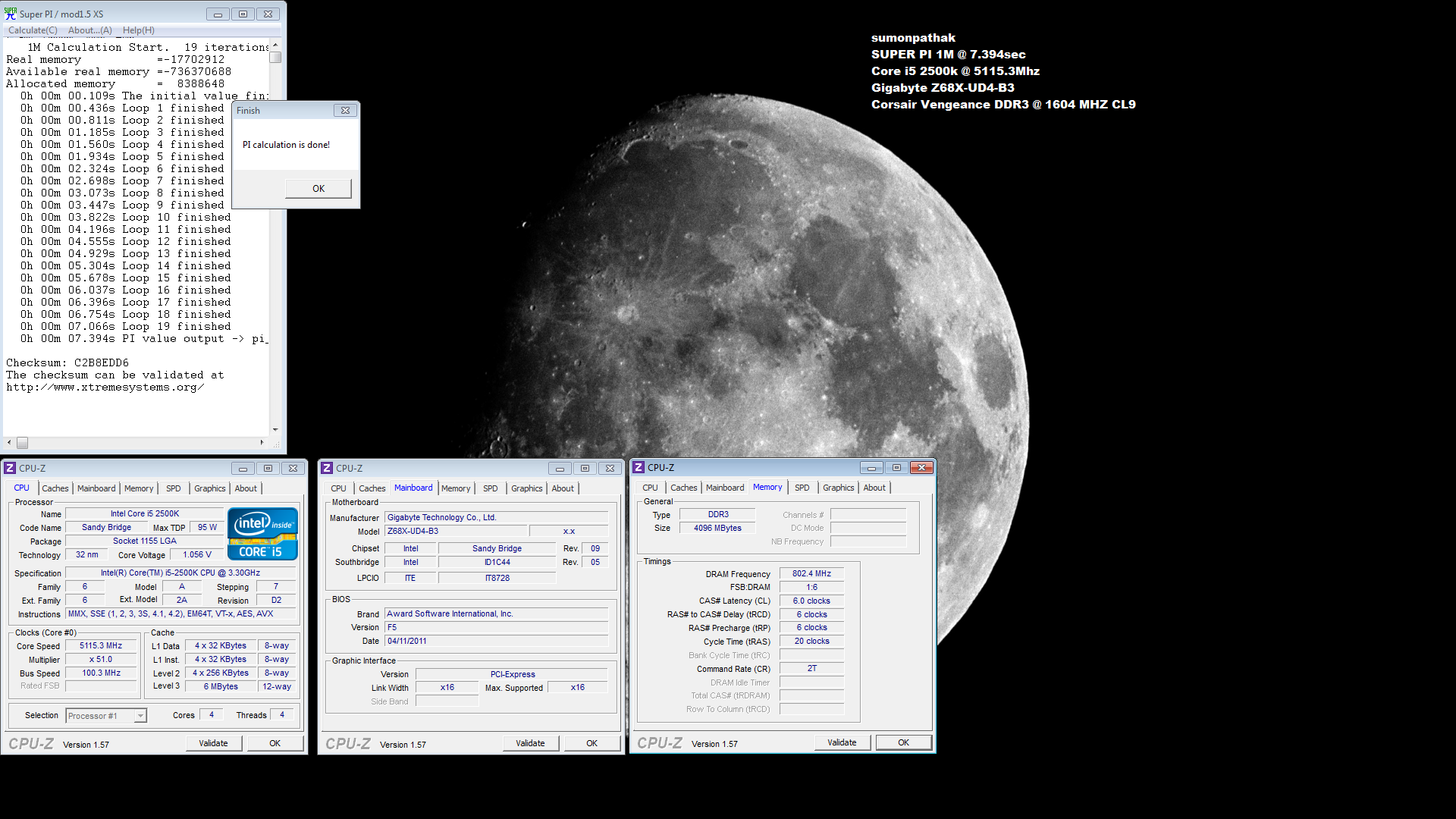Switch to SPD tab in first CPU-Z window
Viewport: 1456px width, 819px height.
(174, 488)
